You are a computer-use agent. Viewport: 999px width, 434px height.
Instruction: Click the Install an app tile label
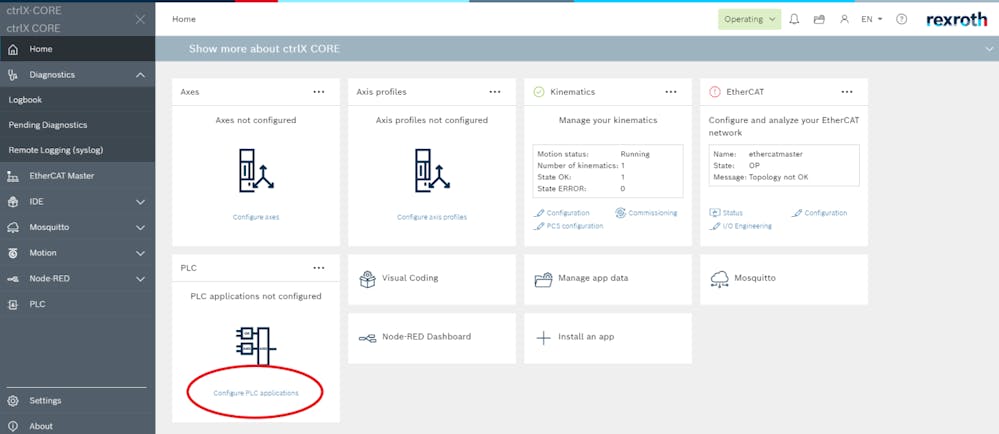click(586, 336)
